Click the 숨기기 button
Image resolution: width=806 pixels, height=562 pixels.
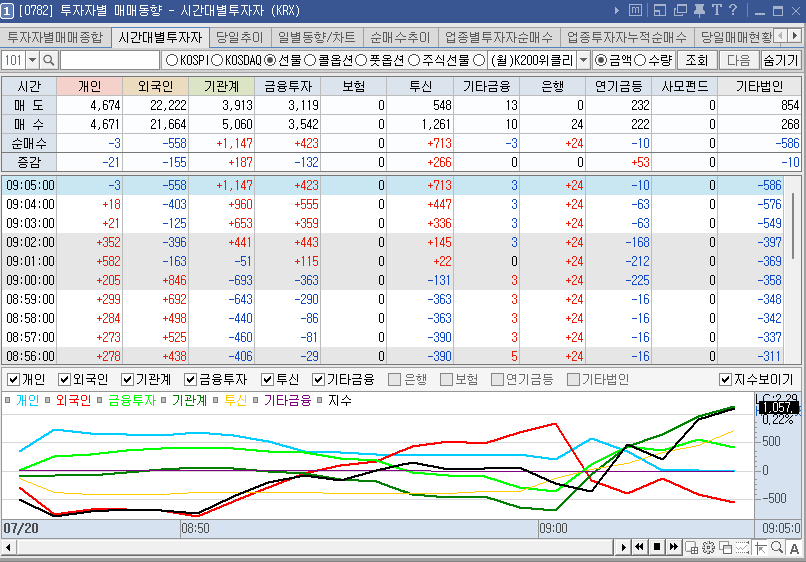click(x=780, y=61)
